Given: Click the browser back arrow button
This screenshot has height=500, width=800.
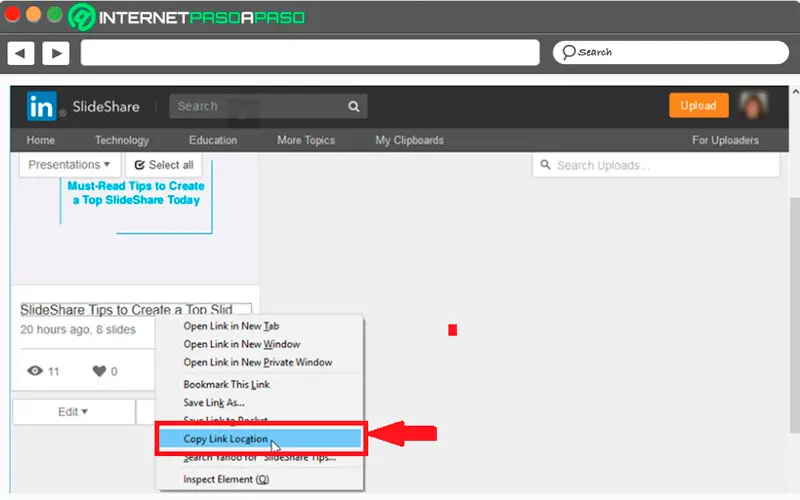Looking at the screenshot, I should [20, 53].
